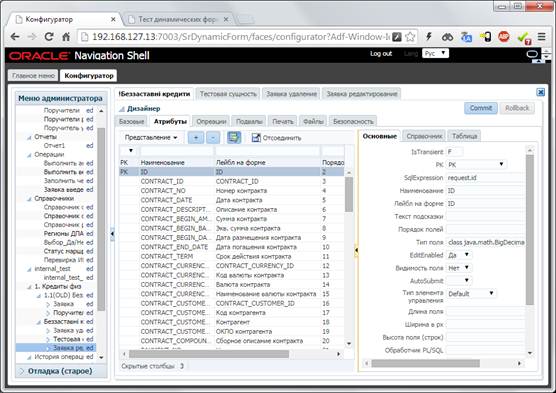Collapse the Справочники tree node
Viewport: 556px width, 393px height.
coord(29,199)
